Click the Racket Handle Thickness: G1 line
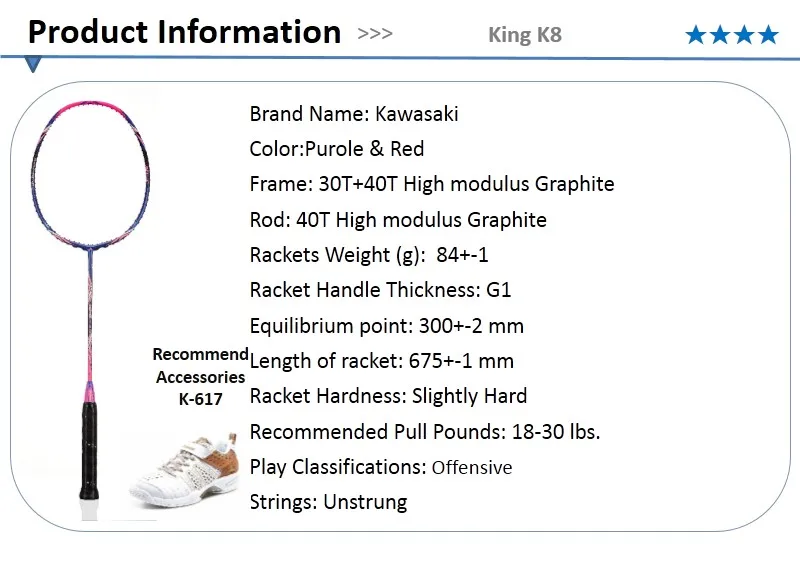 tap(380, 290)
